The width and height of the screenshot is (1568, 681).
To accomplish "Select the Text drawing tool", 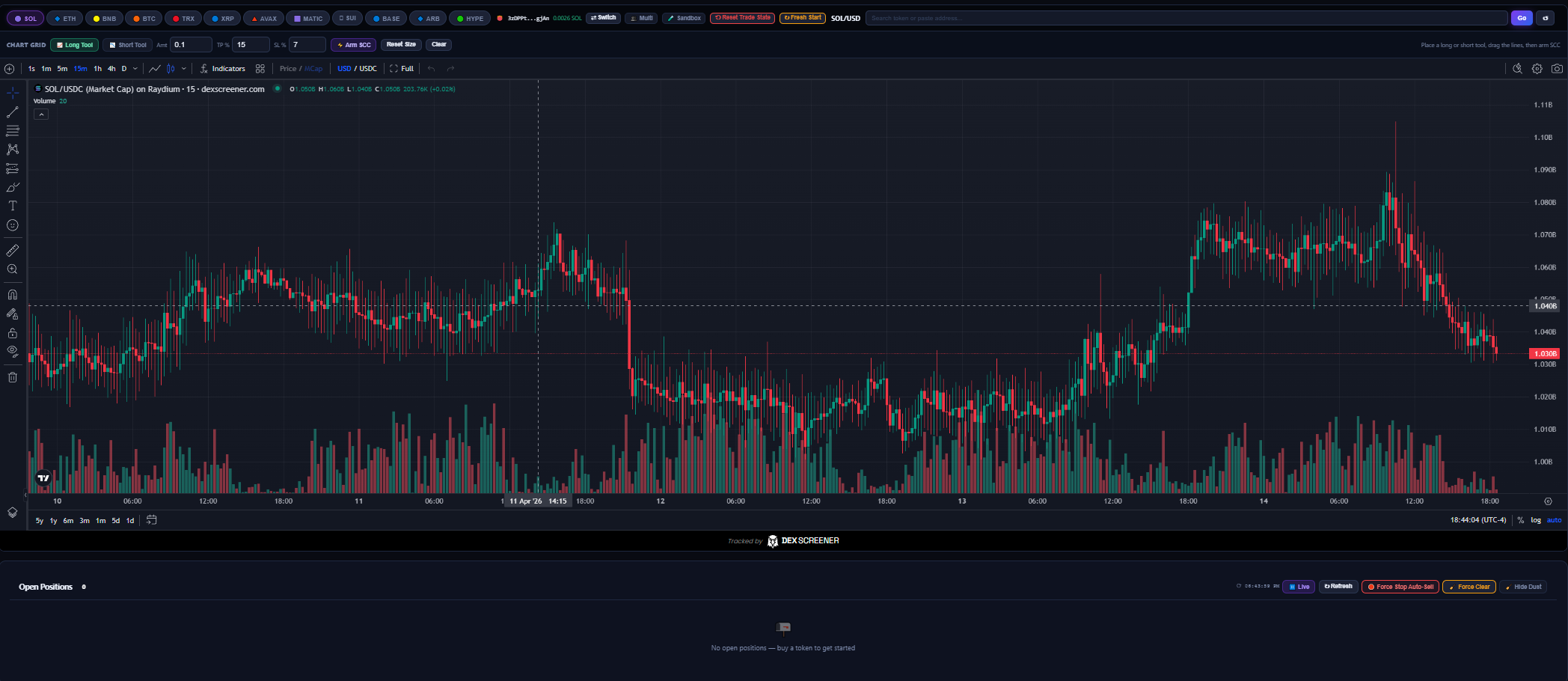I will (12, 206).
